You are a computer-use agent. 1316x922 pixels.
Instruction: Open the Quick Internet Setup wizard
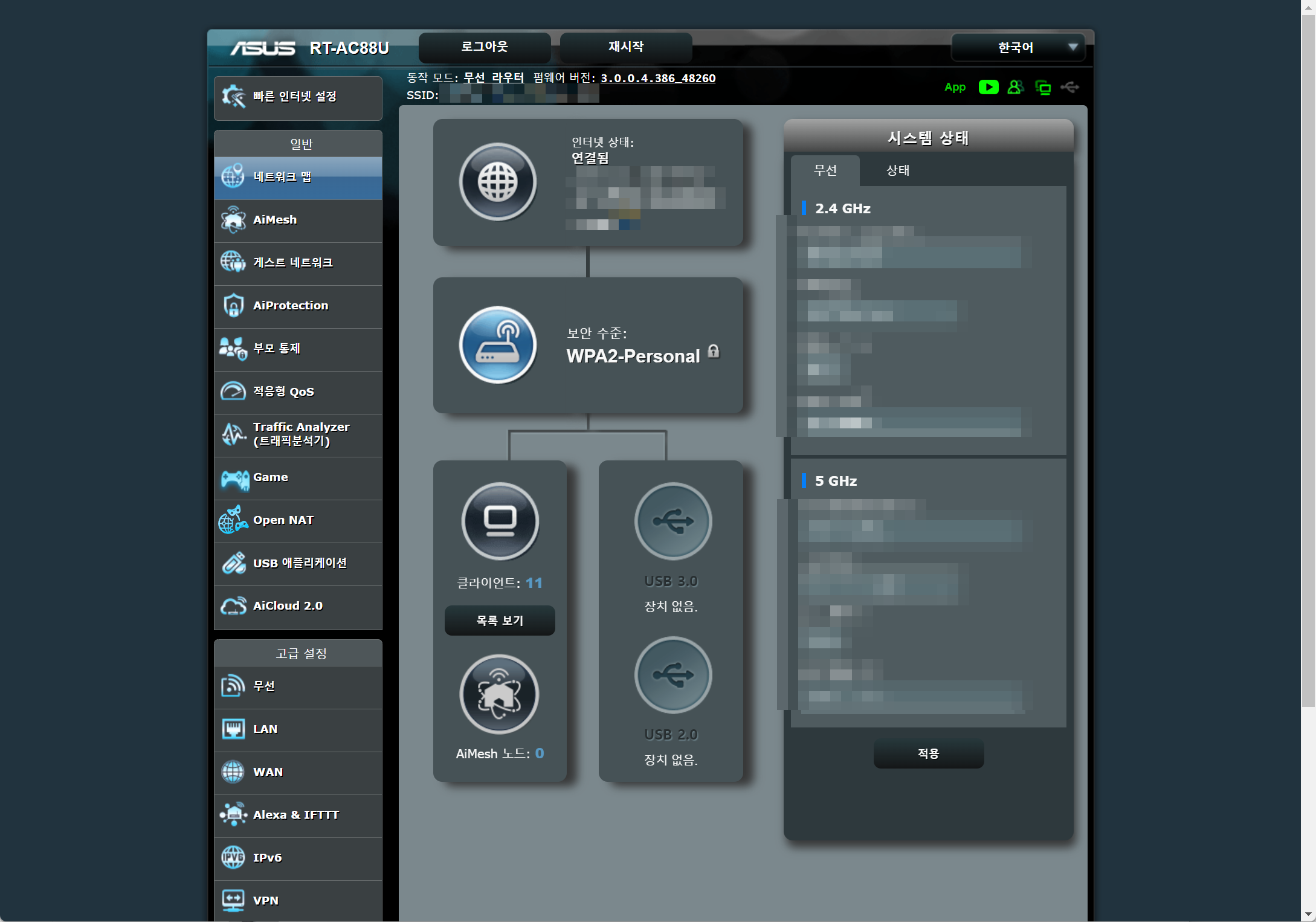298,97
